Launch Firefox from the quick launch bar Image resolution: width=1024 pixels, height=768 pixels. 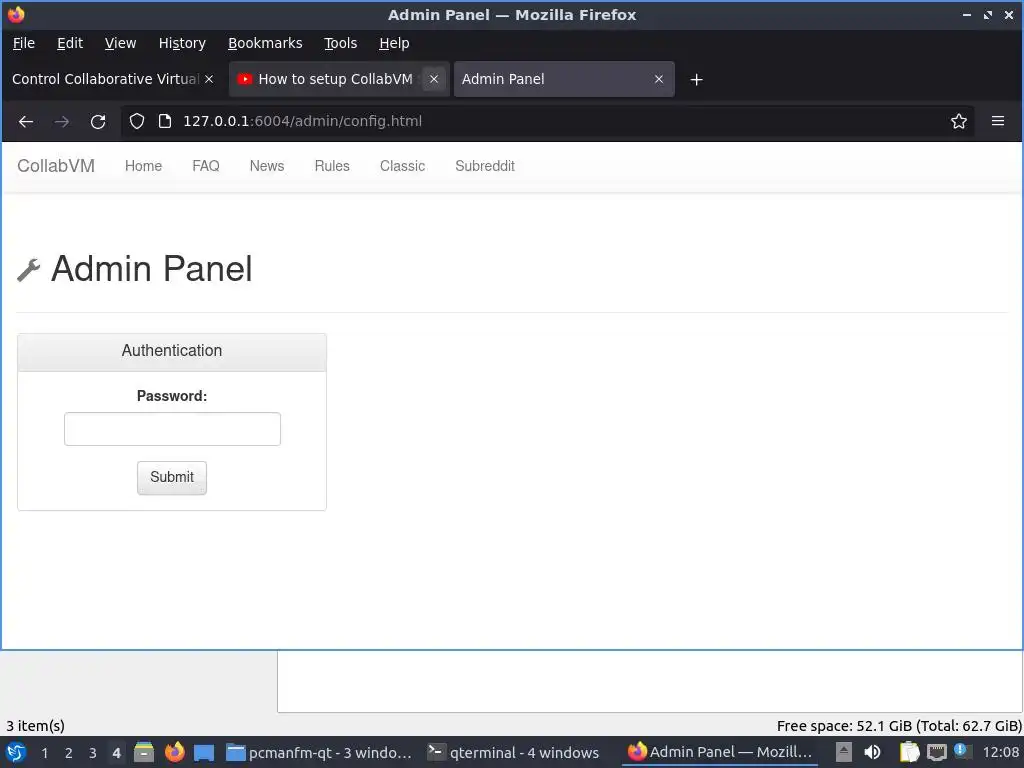[x=174, y=752]
